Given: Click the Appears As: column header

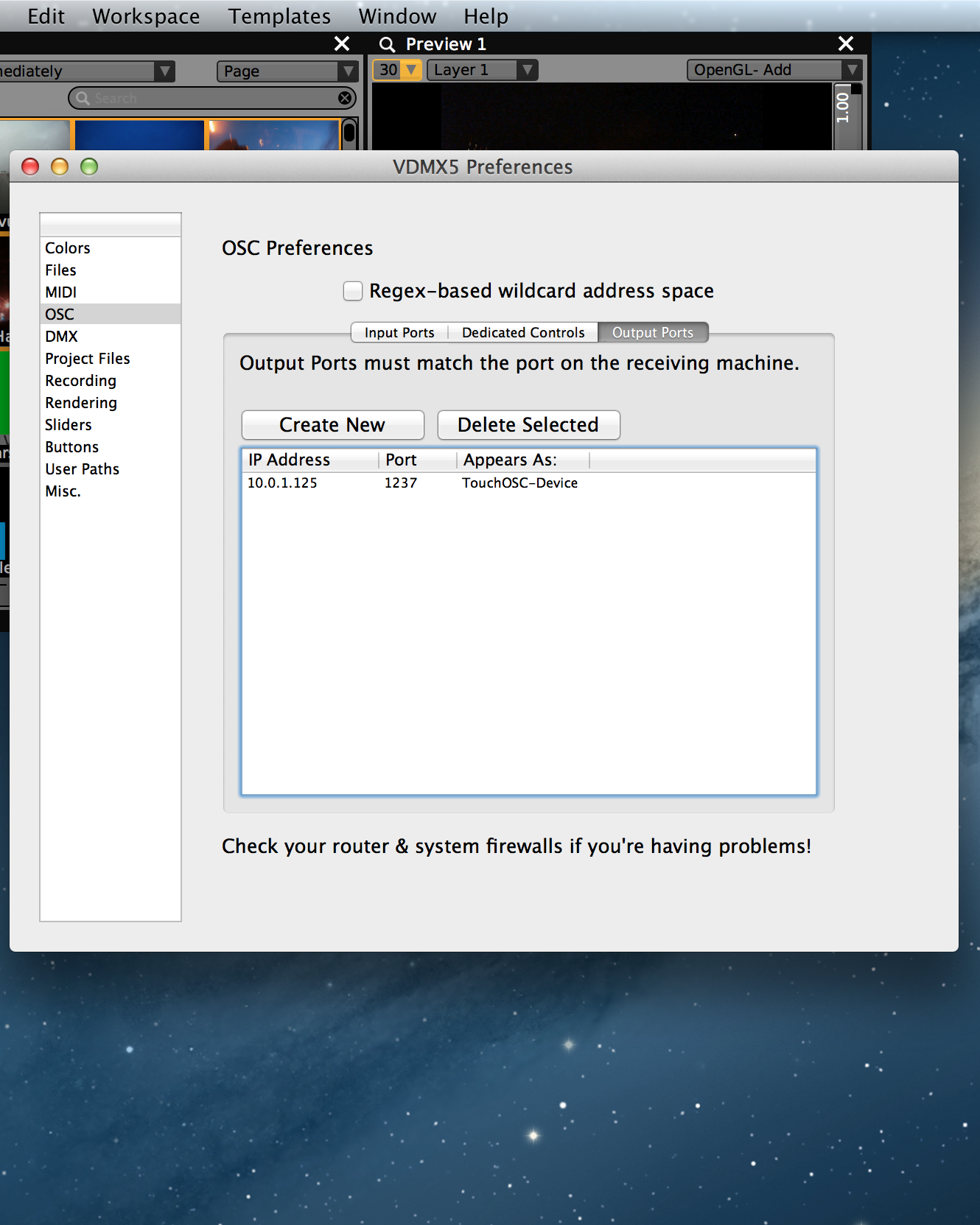Looking at the screenshot, I should (x=524, y=460).
